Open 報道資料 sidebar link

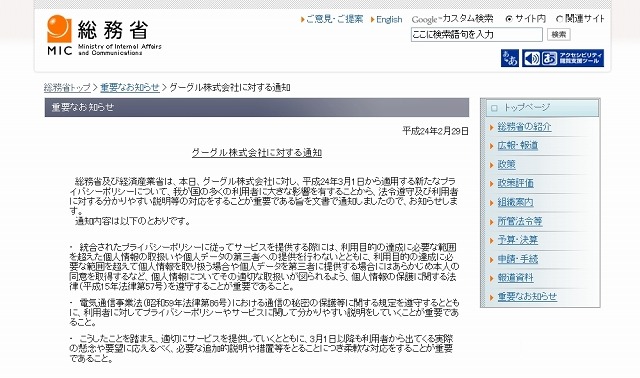(x=516, y=278)
